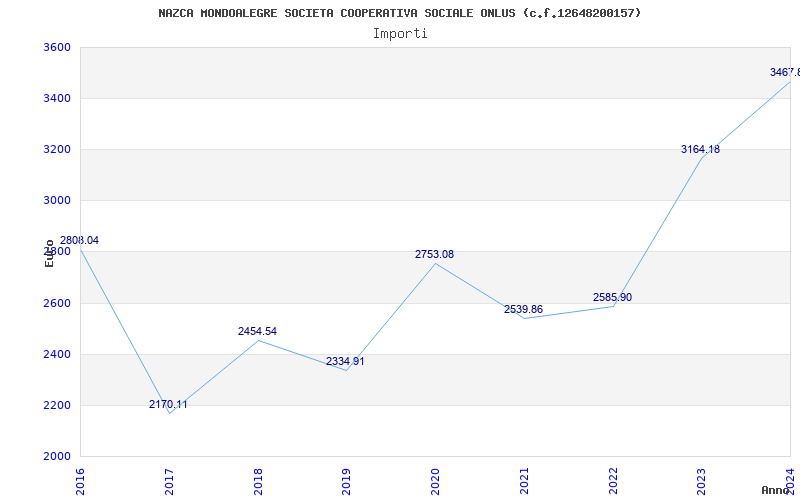Click the Anno x-axis title
Viewport: 800px width, 500px height.
[775, 490]
